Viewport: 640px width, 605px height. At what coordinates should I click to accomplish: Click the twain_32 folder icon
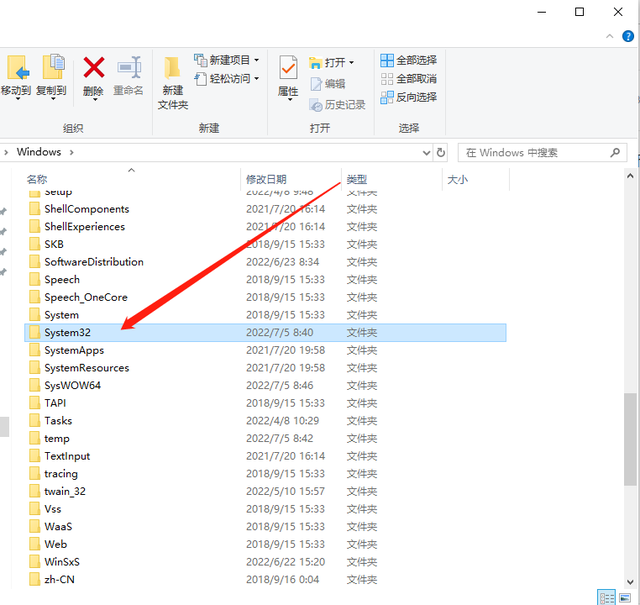[x=34, y=491]
